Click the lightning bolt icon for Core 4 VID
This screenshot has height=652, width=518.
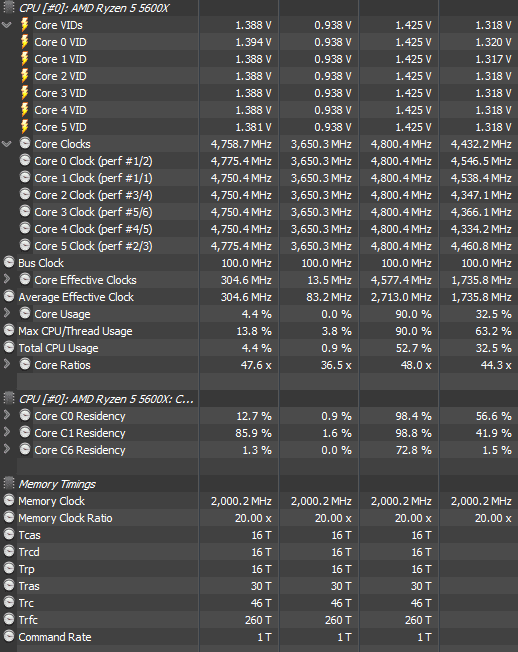(25, 110)
